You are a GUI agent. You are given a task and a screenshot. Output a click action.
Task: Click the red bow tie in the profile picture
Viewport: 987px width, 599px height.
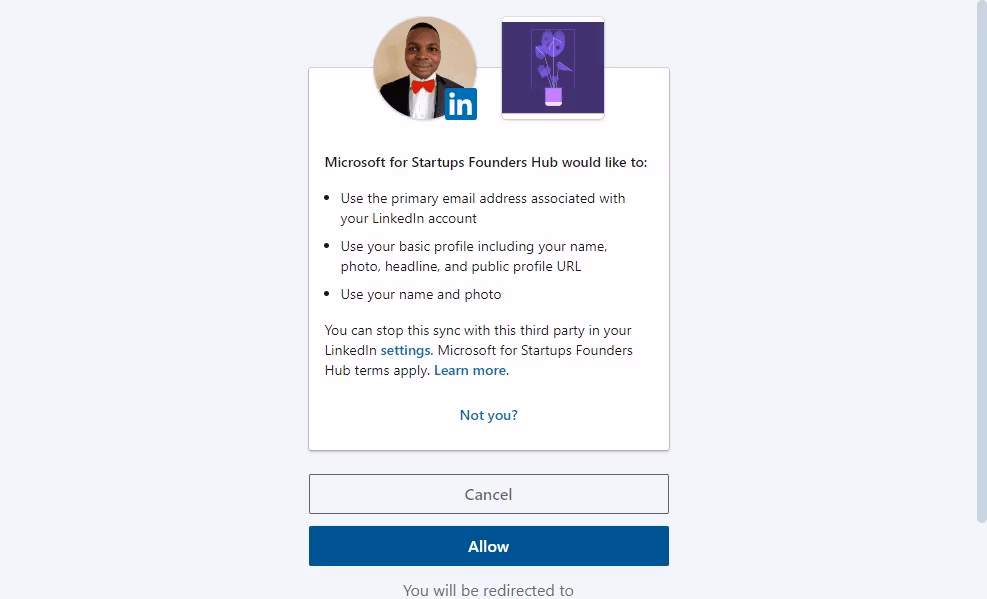(x=423, y=86)
